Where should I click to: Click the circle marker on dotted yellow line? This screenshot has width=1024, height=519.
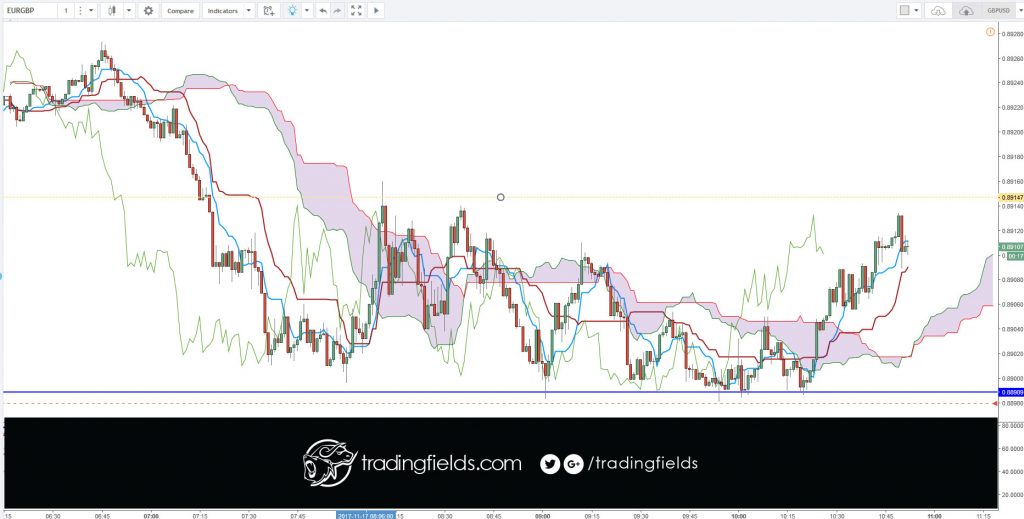click(501, 197)
